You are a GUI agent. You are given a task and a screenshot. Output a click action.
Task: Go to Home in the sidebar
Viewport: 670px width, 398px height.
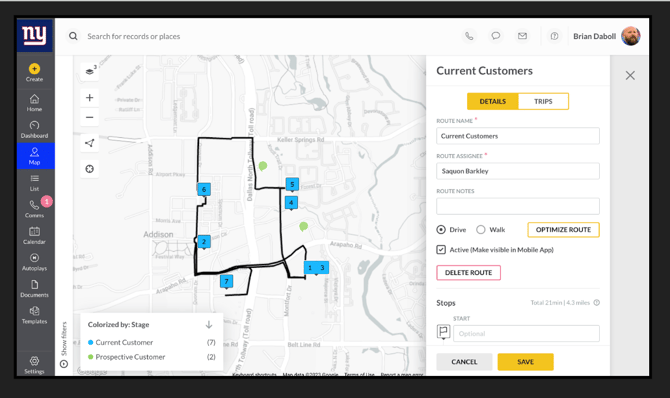click(x=34, y=103)
